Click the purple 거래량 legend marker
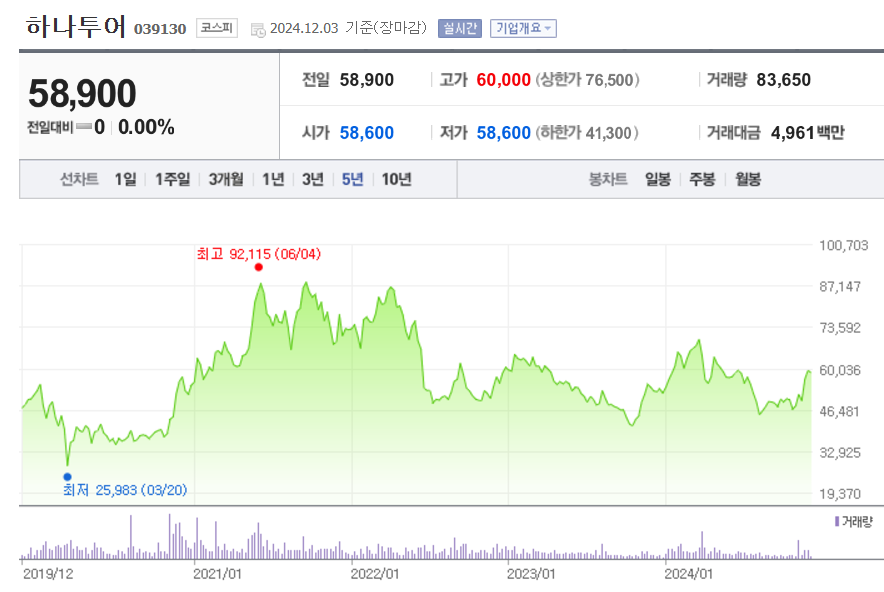 point(837,522)
